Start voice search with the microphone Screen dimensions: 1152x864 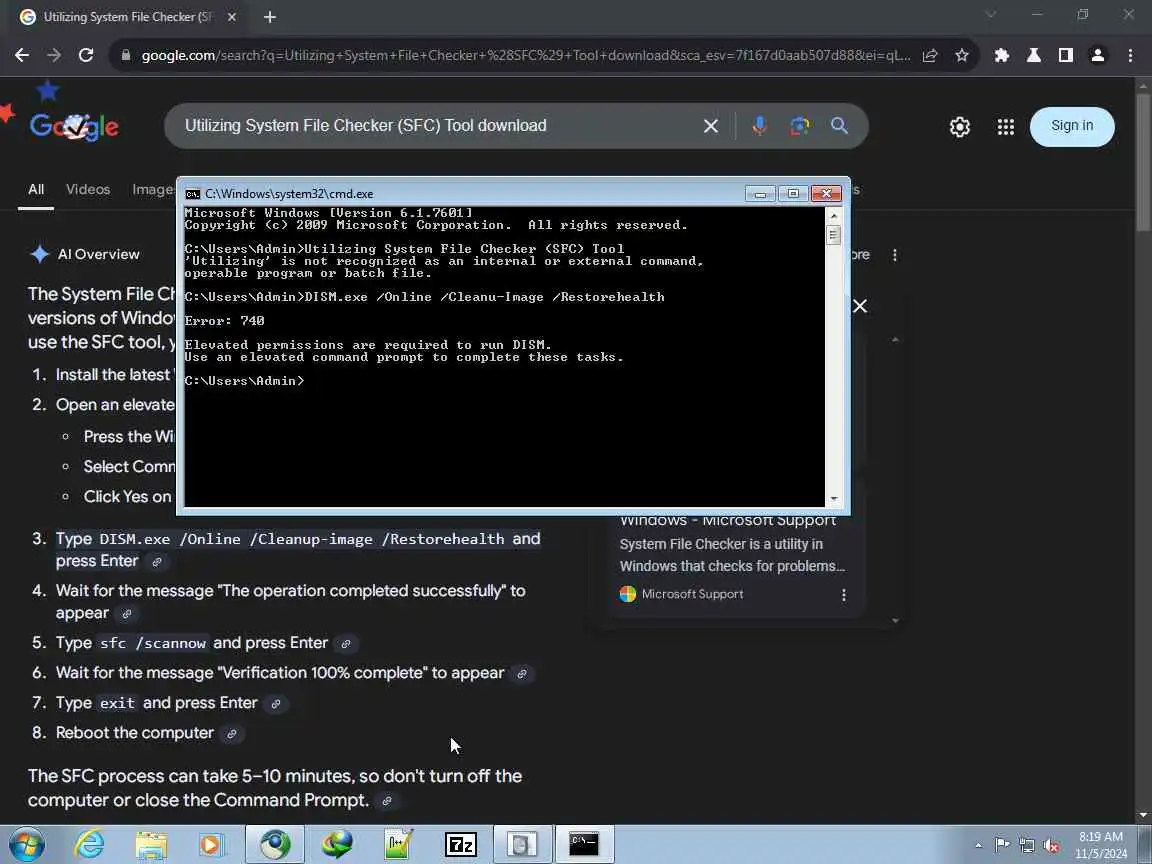tap(760, 126)
